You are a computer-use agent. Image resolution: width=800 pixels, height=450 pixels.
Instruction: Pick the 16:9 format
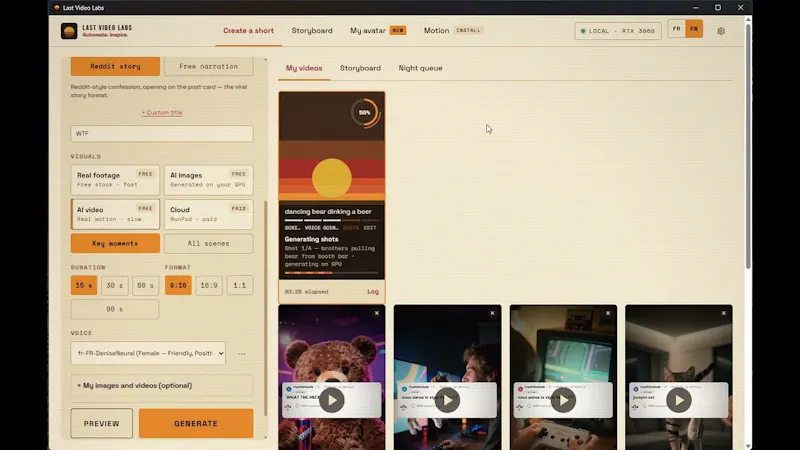[x=209, y=285]
